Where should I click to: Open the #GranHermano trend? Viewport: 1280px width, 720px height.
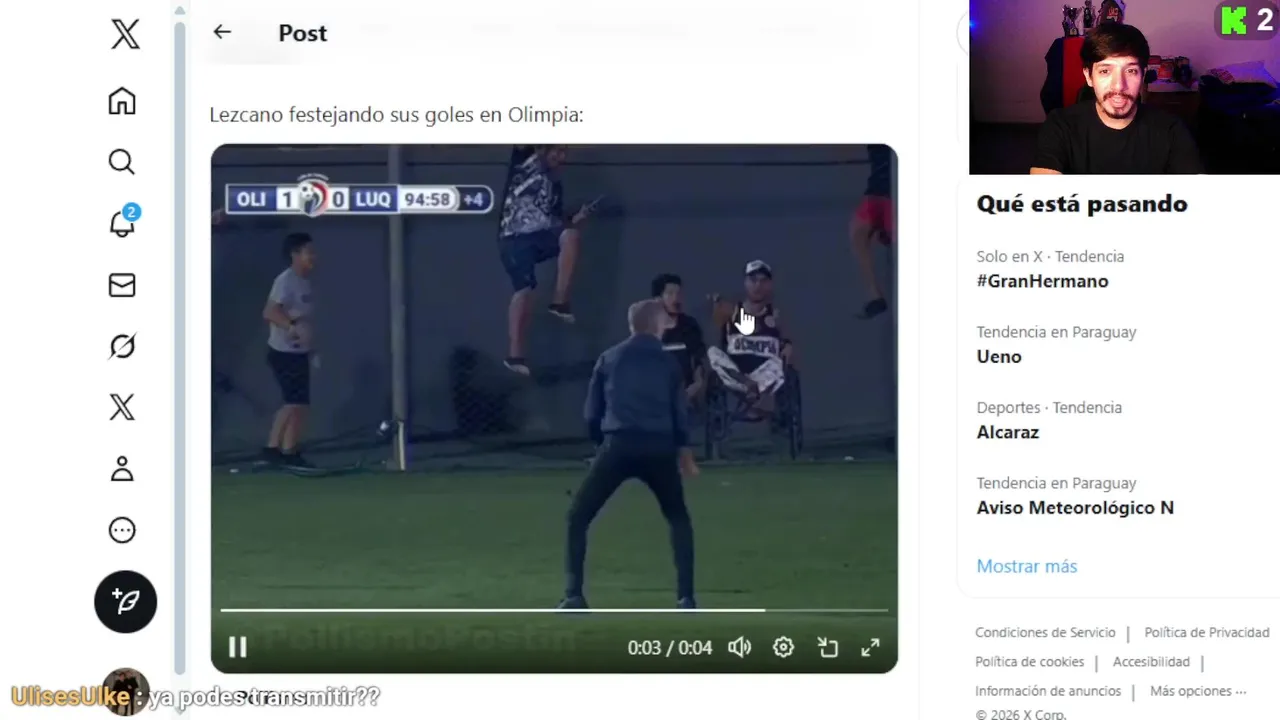click(x=1042, y=281)
